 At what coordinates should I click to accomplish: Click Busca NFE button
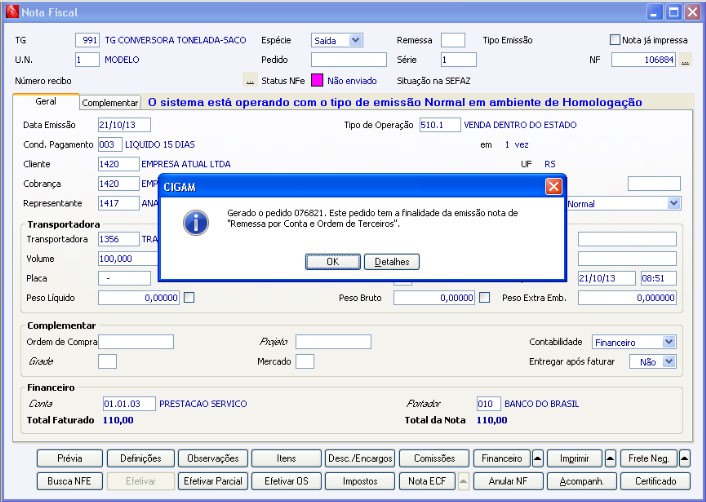[x=70, y=481]
